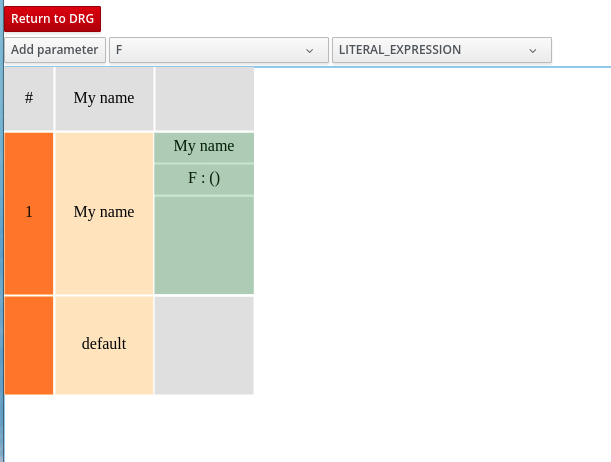The width and height of the screenshot is (611, 462).
Task: Click the F : () parameters cell
Action: 204,179
